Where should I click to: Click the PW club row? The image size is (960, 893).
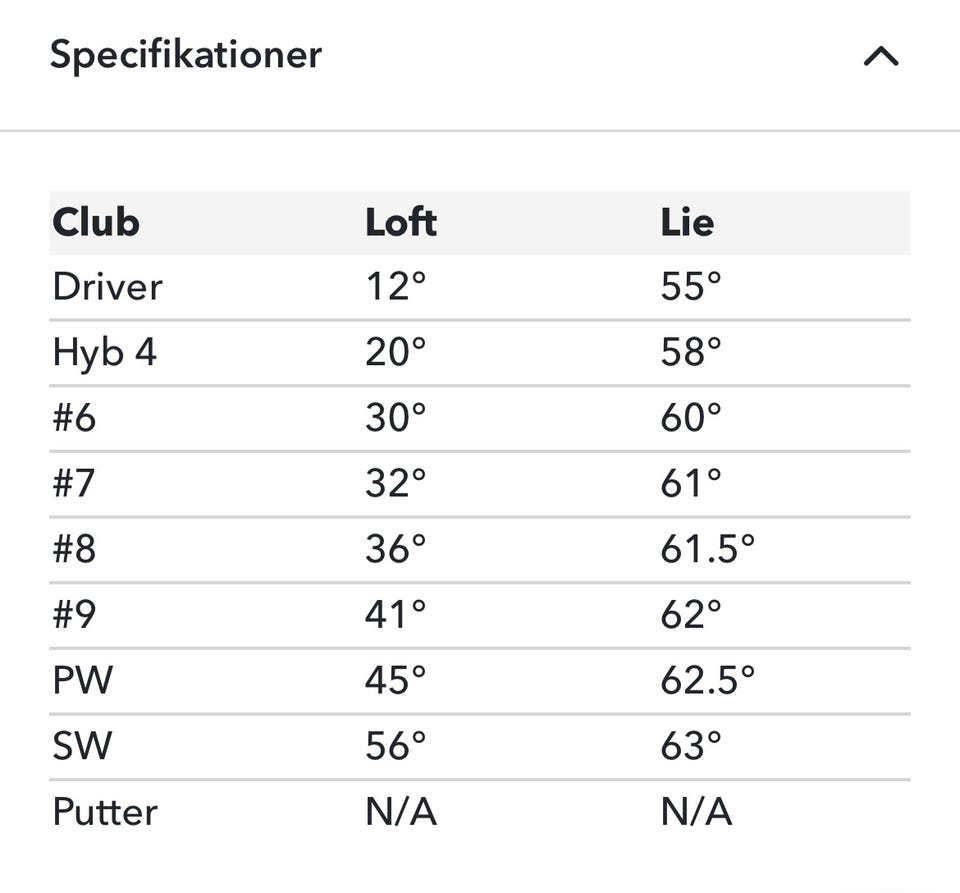(480, 680)
